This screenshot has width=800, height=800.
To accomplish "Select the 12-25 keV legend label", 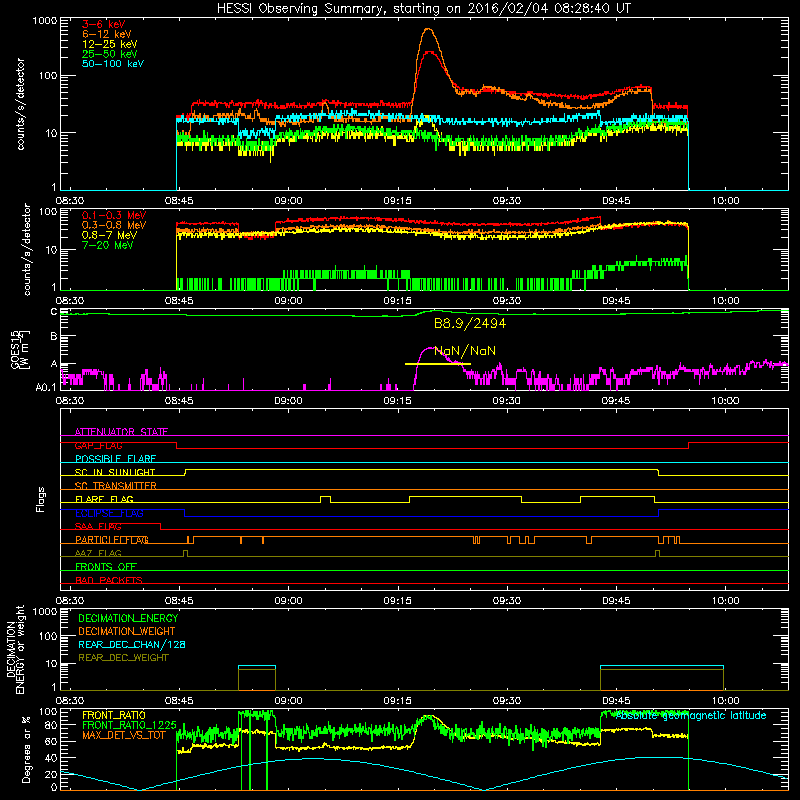I will (110, 44).
